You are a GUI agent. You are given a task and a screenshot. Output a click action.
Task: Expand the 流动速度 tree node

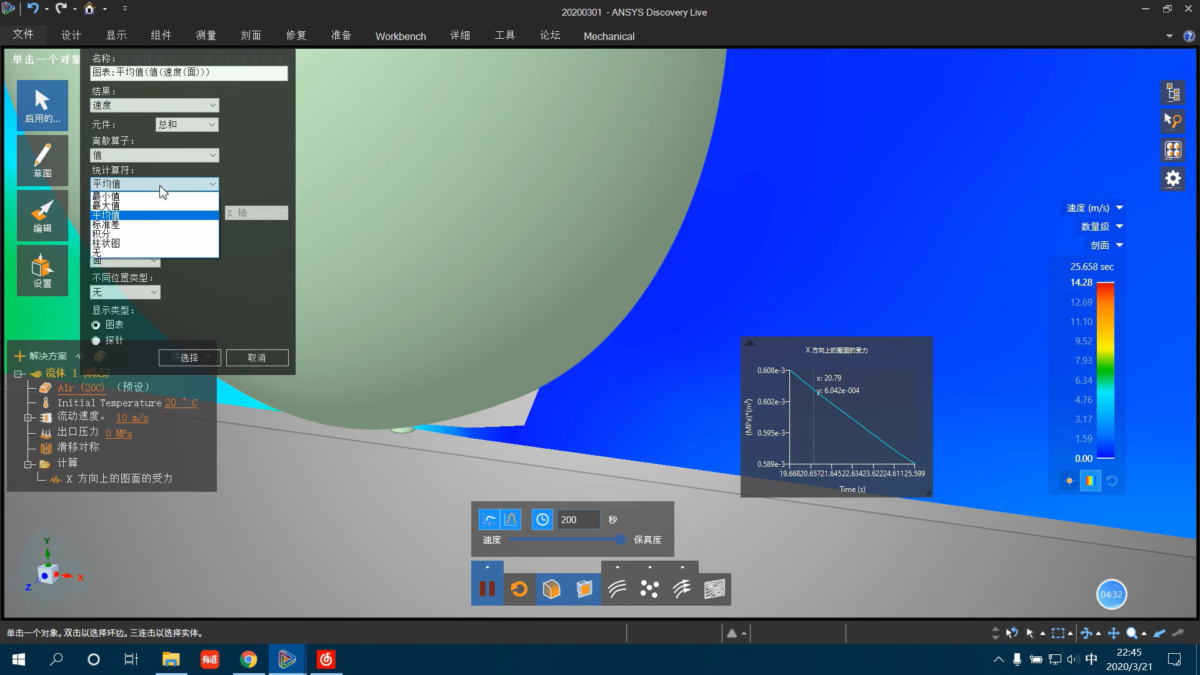(29, 417)
